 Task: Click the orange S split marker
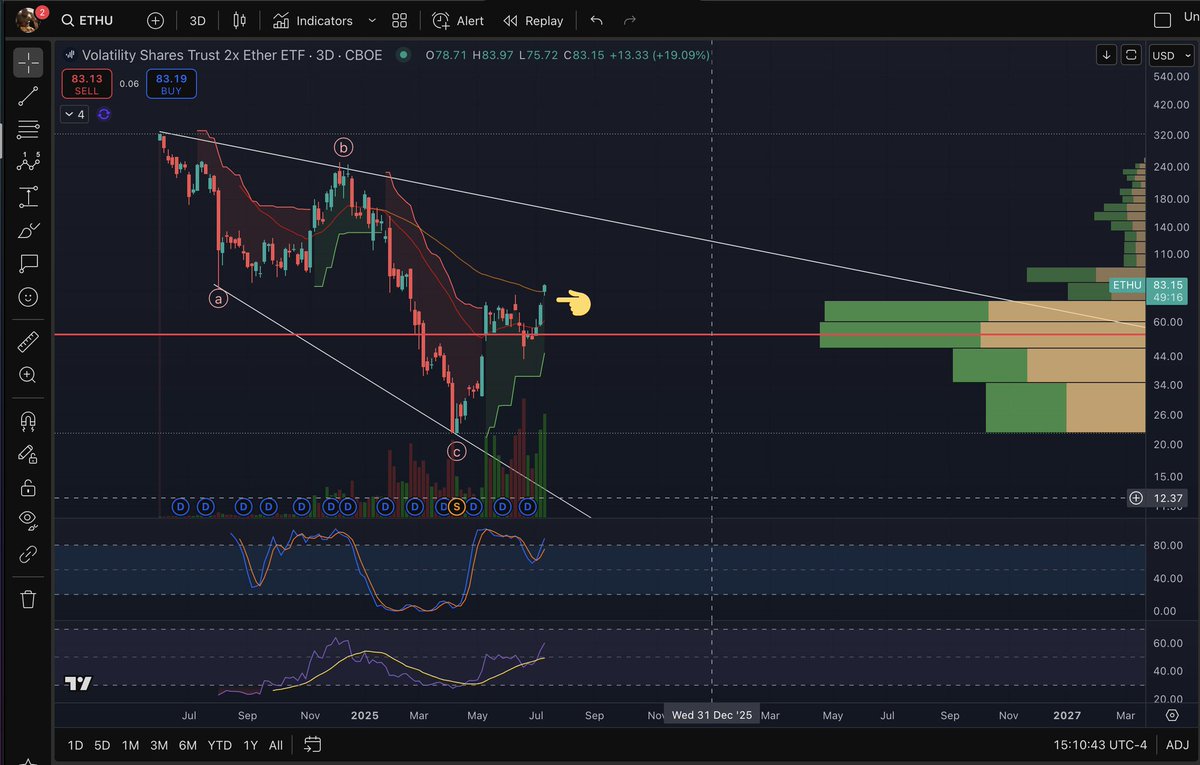pos(457,507)
